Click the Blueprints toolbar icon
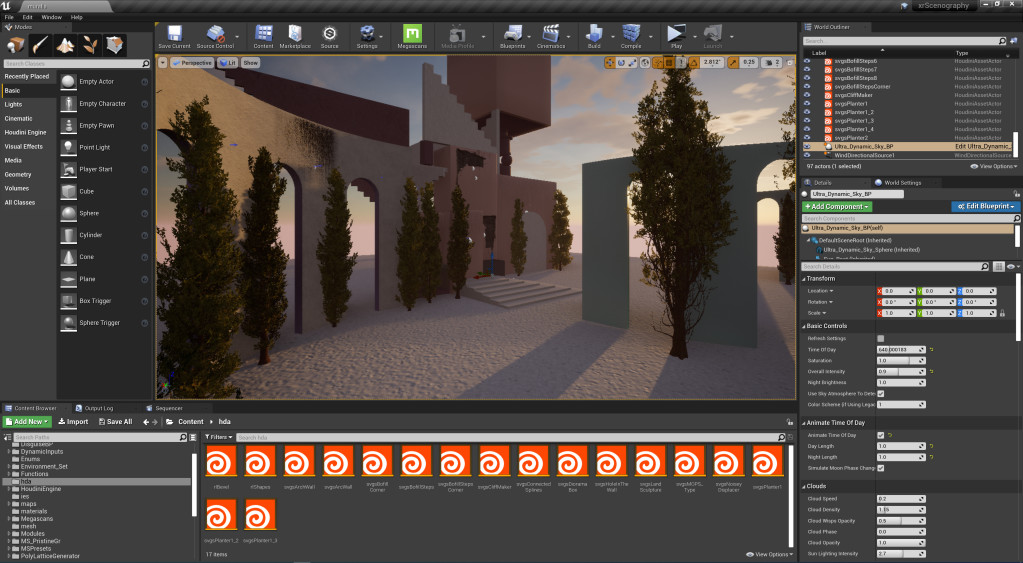The width and height of the screenshot is (1023, 563). [x=512, y=36]
